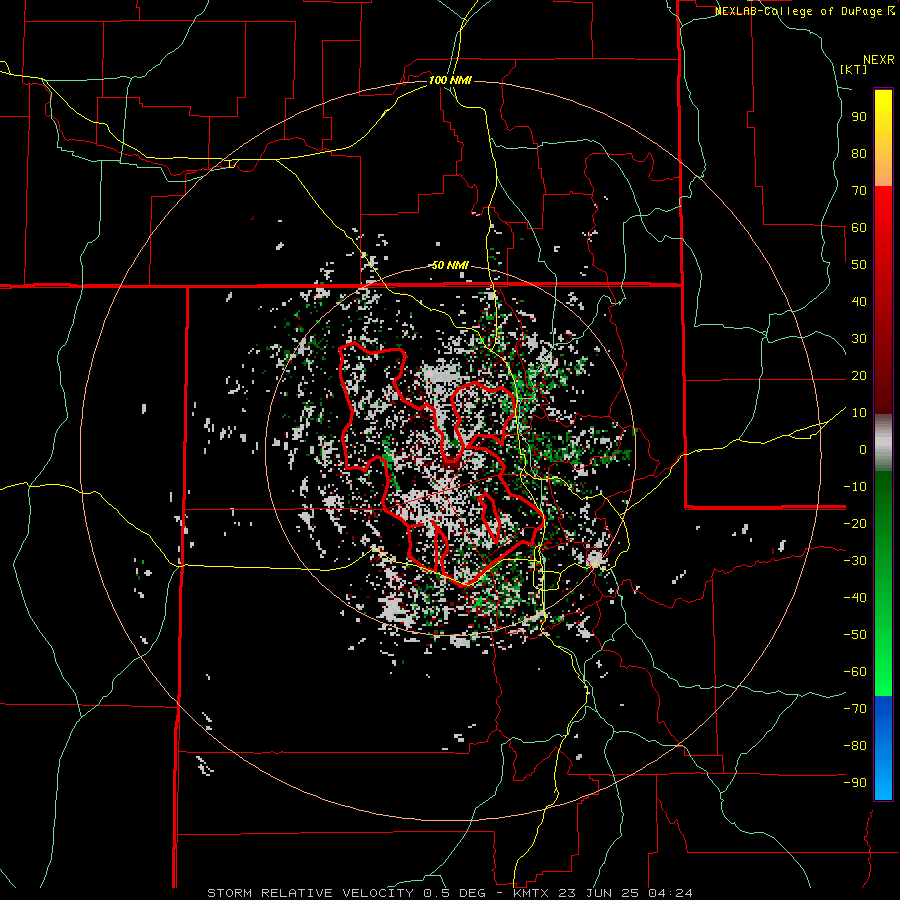The width and height of the screenshot is (900, 900).
Task: Select the -10 value on velocity scale
Action: (x=855, y=487)
